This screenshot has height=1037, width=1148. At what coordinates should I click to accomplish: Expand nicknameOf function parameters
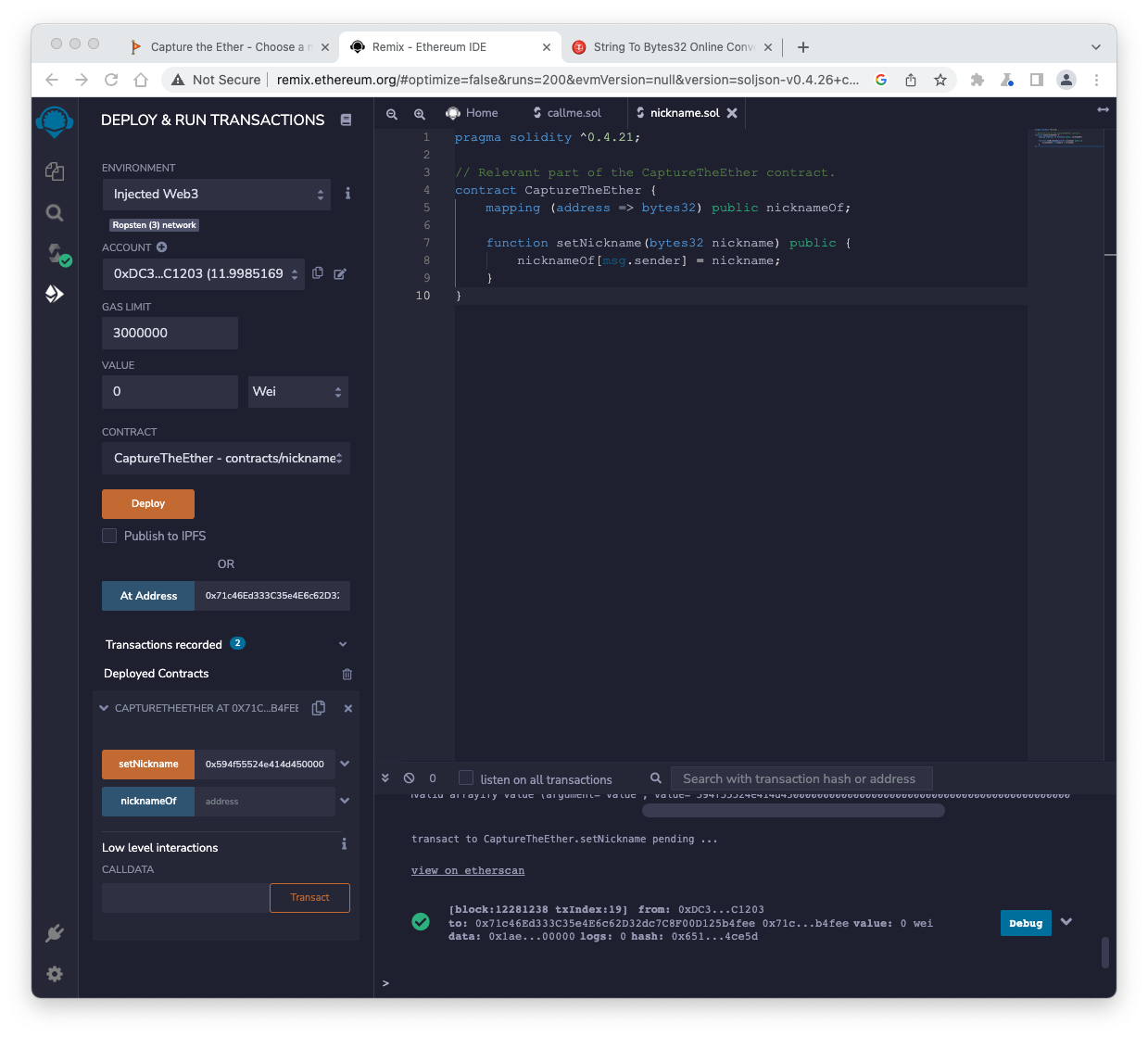pos(345,801)
